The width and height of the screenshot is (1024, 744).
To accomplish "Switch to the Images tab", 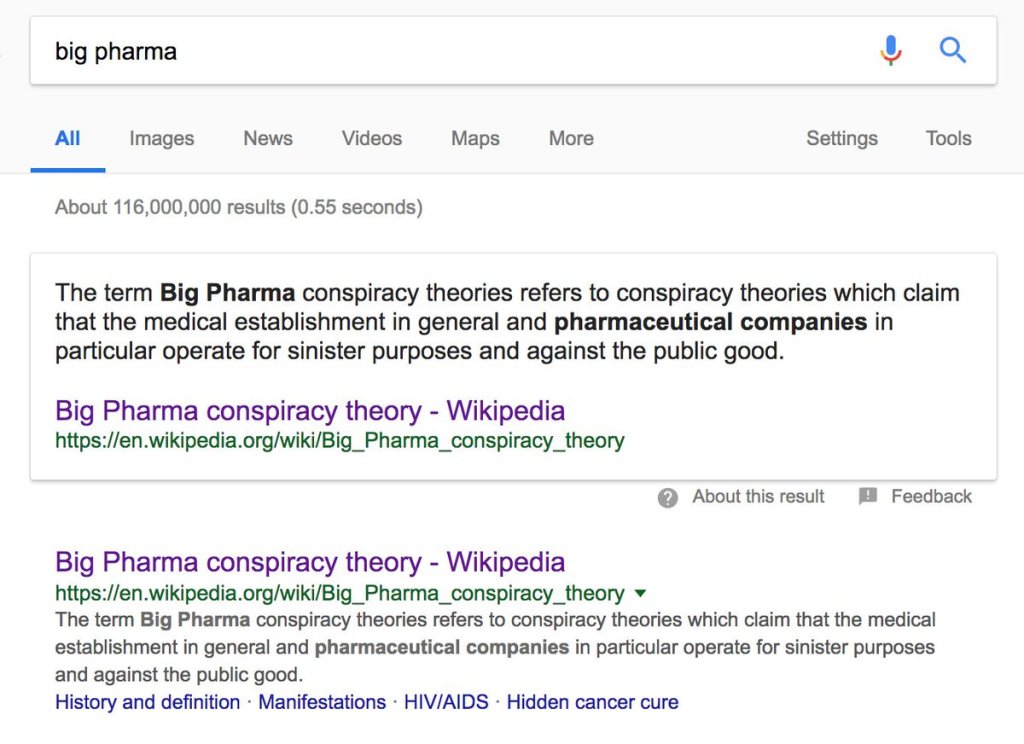I will [x=161, y=139].
